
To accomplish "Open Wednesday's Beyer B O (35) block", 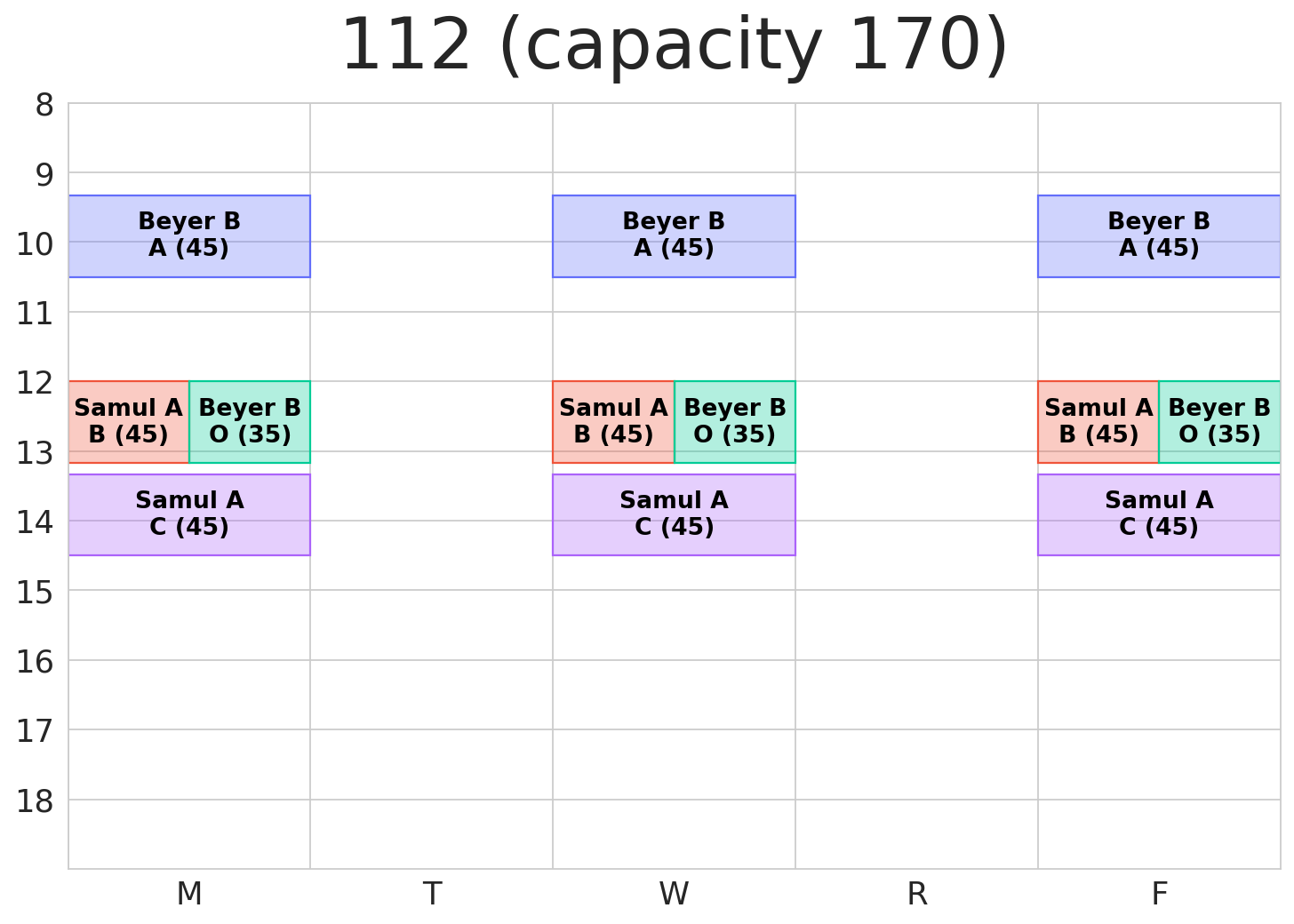I will (735, 421).
